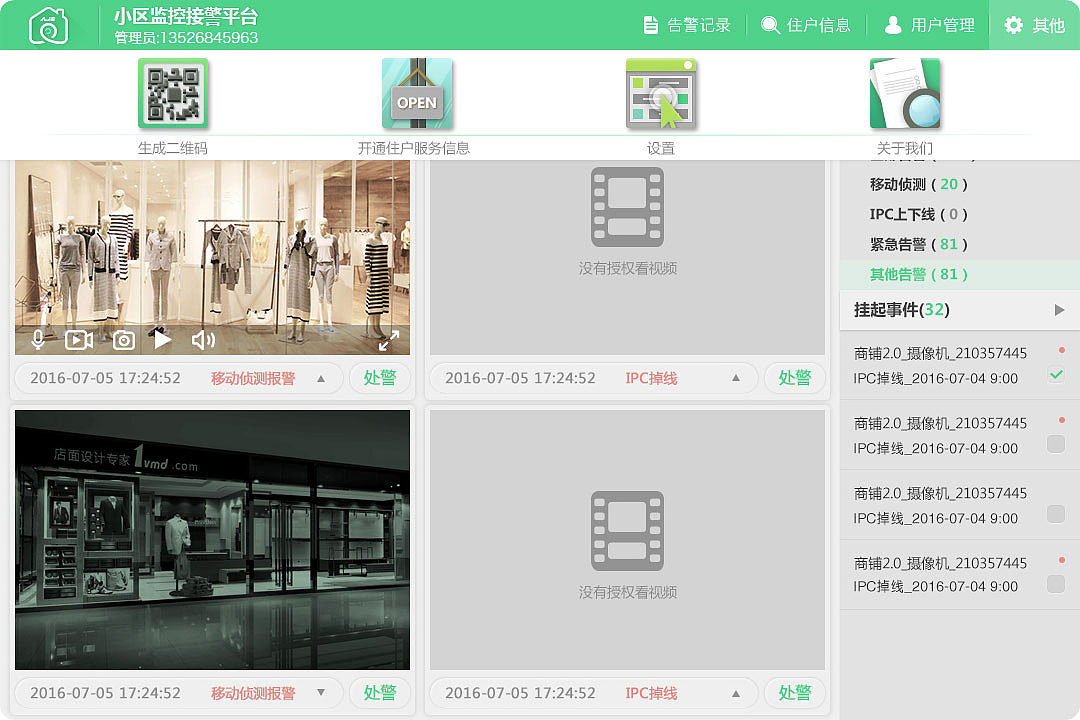
Task: Click the 移动侦测报警 label under the dark storefront video
Action: tap(253, 693)
